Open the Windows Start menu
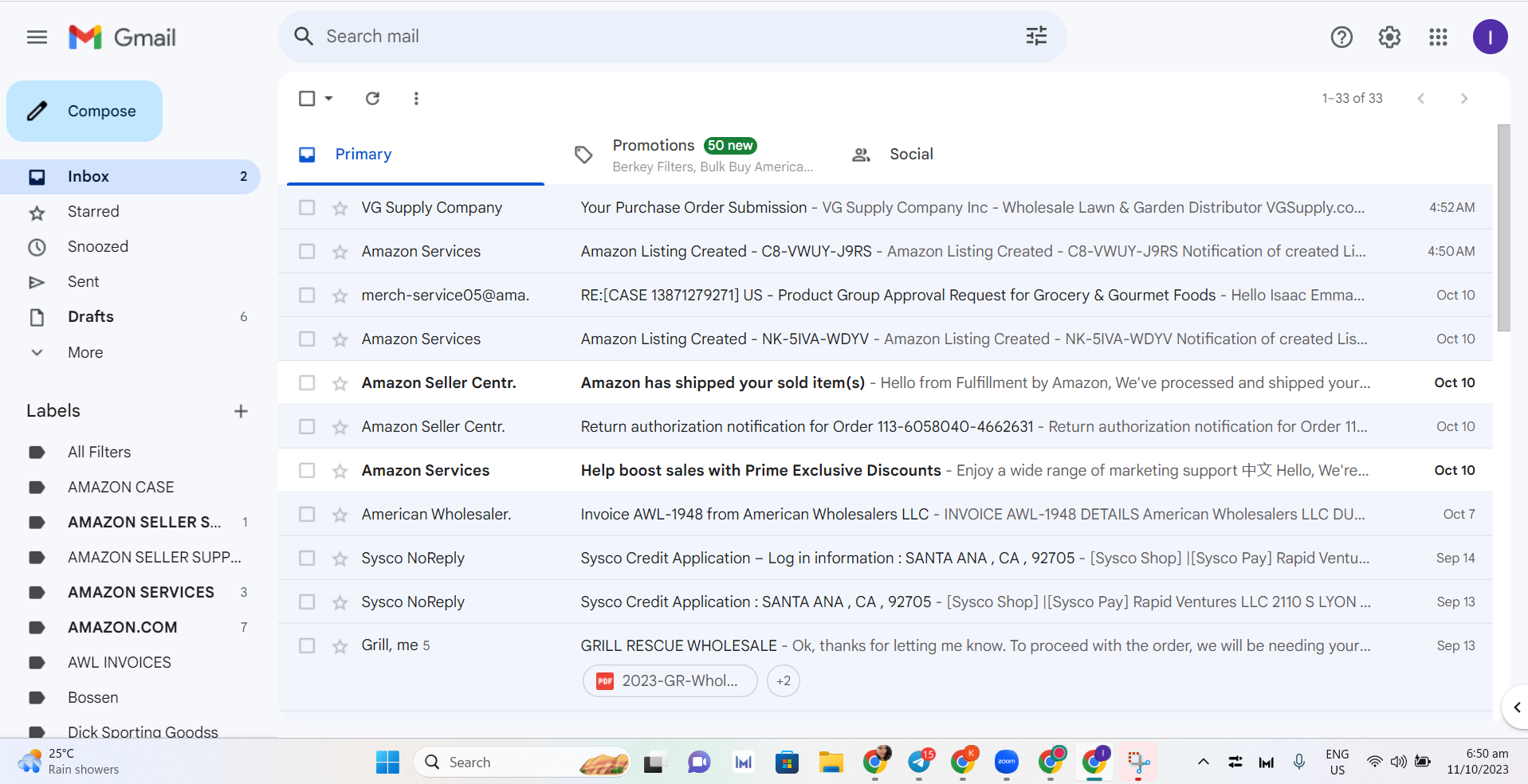Screen dimensions: 1528x784 pos(387,762)
